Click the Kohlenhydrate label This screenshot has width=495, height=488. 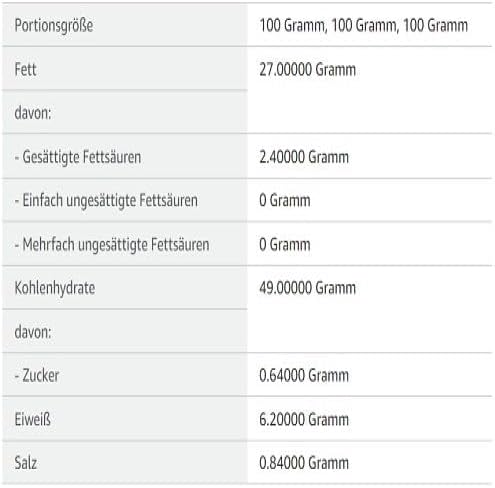(x=55, y=288)
